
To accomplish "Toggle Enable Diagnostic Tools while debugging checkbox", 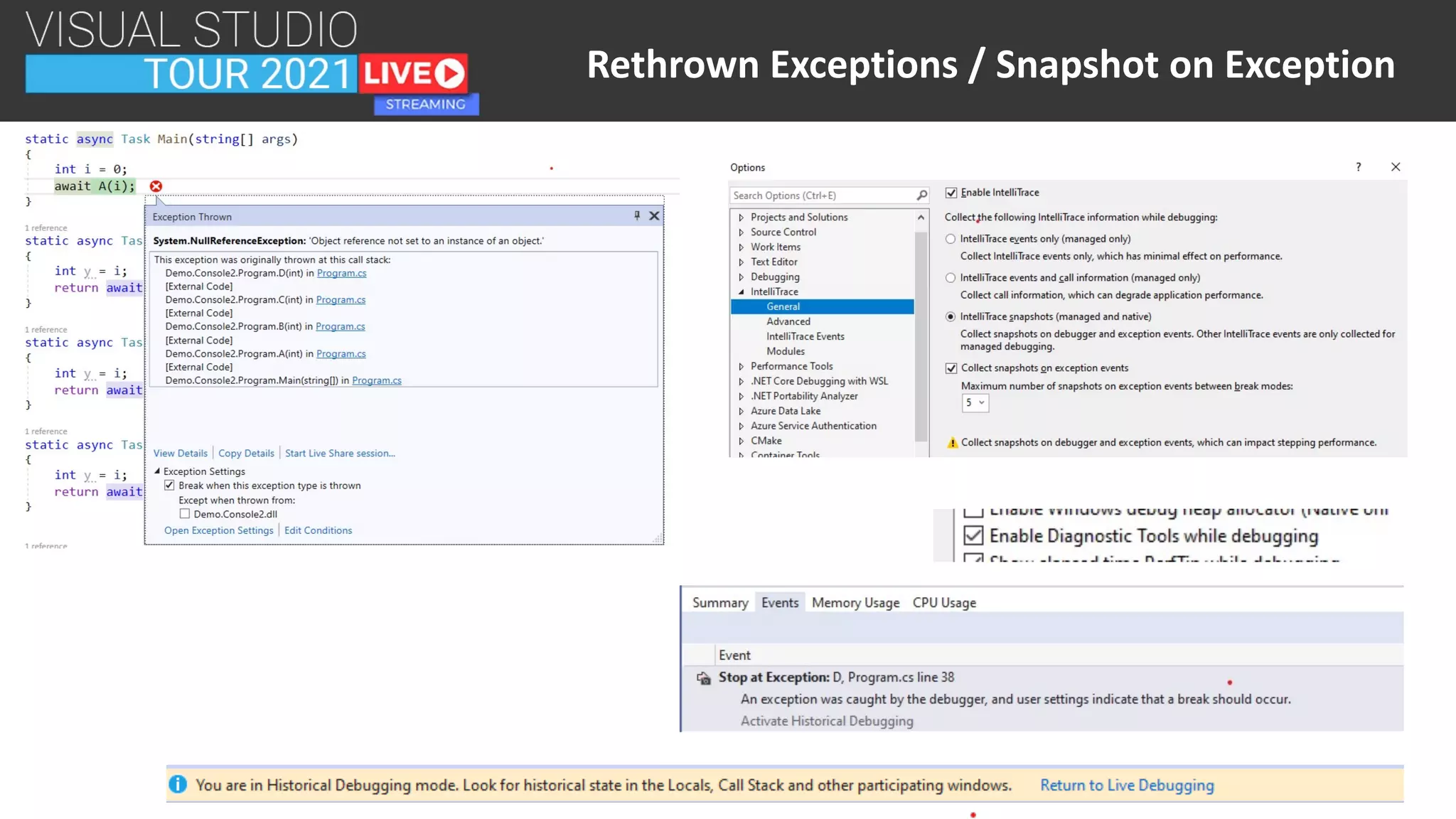I will tap(973, 535).
